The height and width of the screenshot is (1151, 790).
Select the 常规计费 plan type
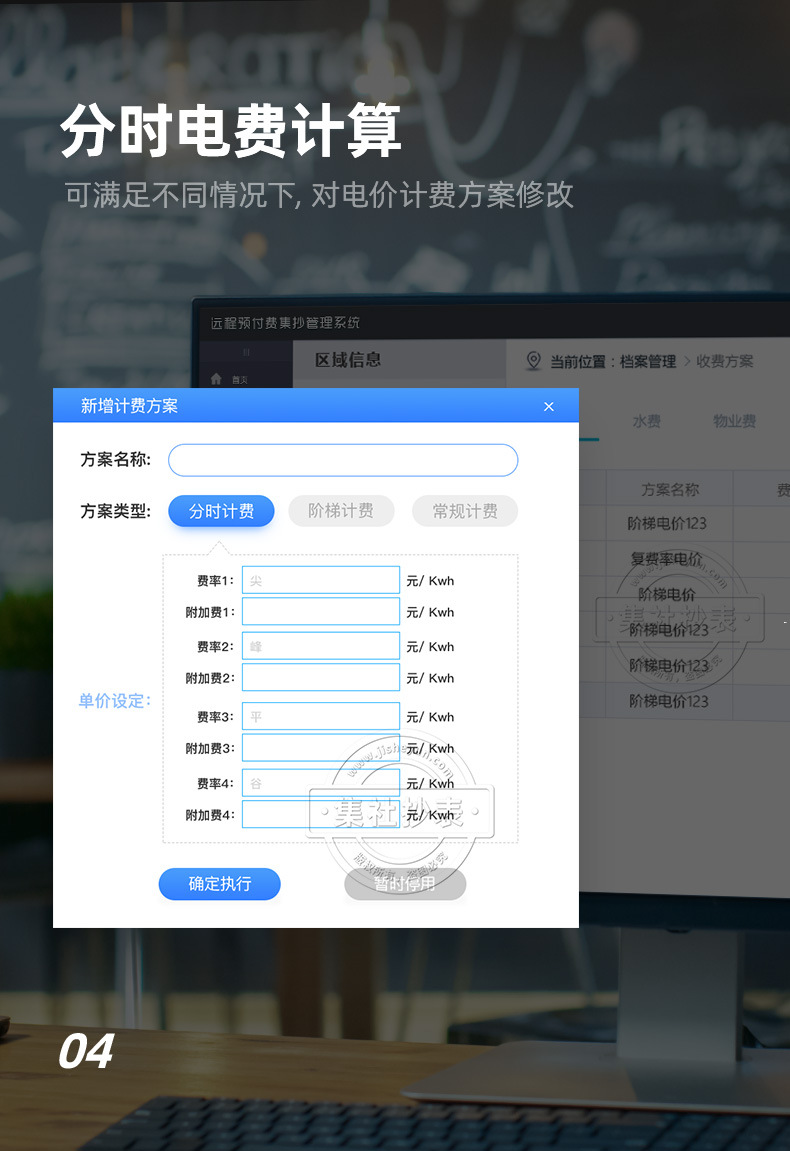(x=465, y=511)
